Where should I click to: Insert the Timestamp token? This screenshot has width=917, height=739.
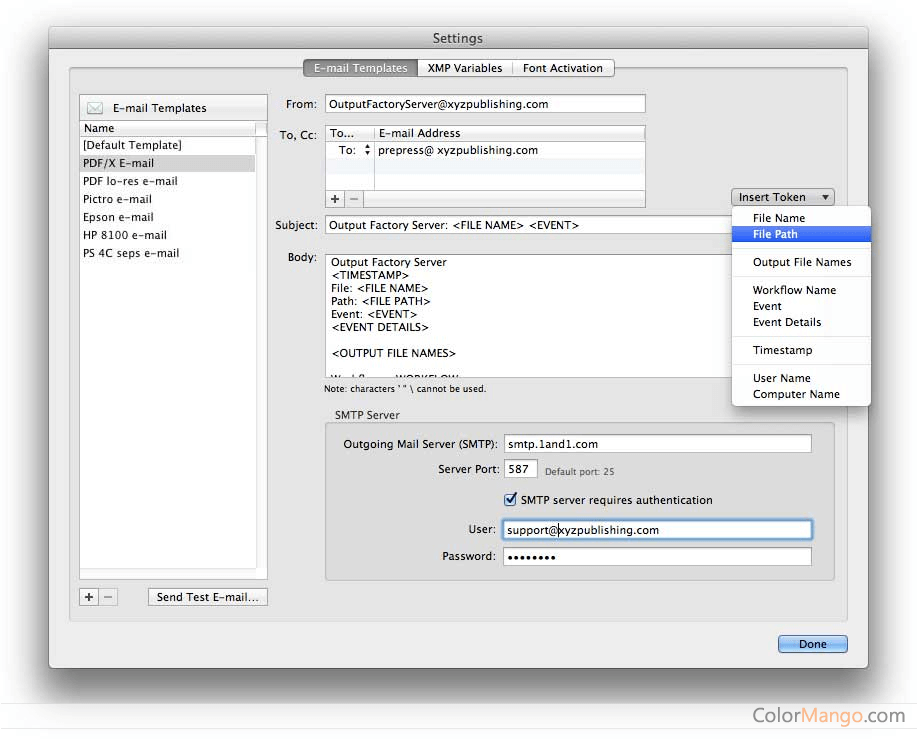click(782, 350)
